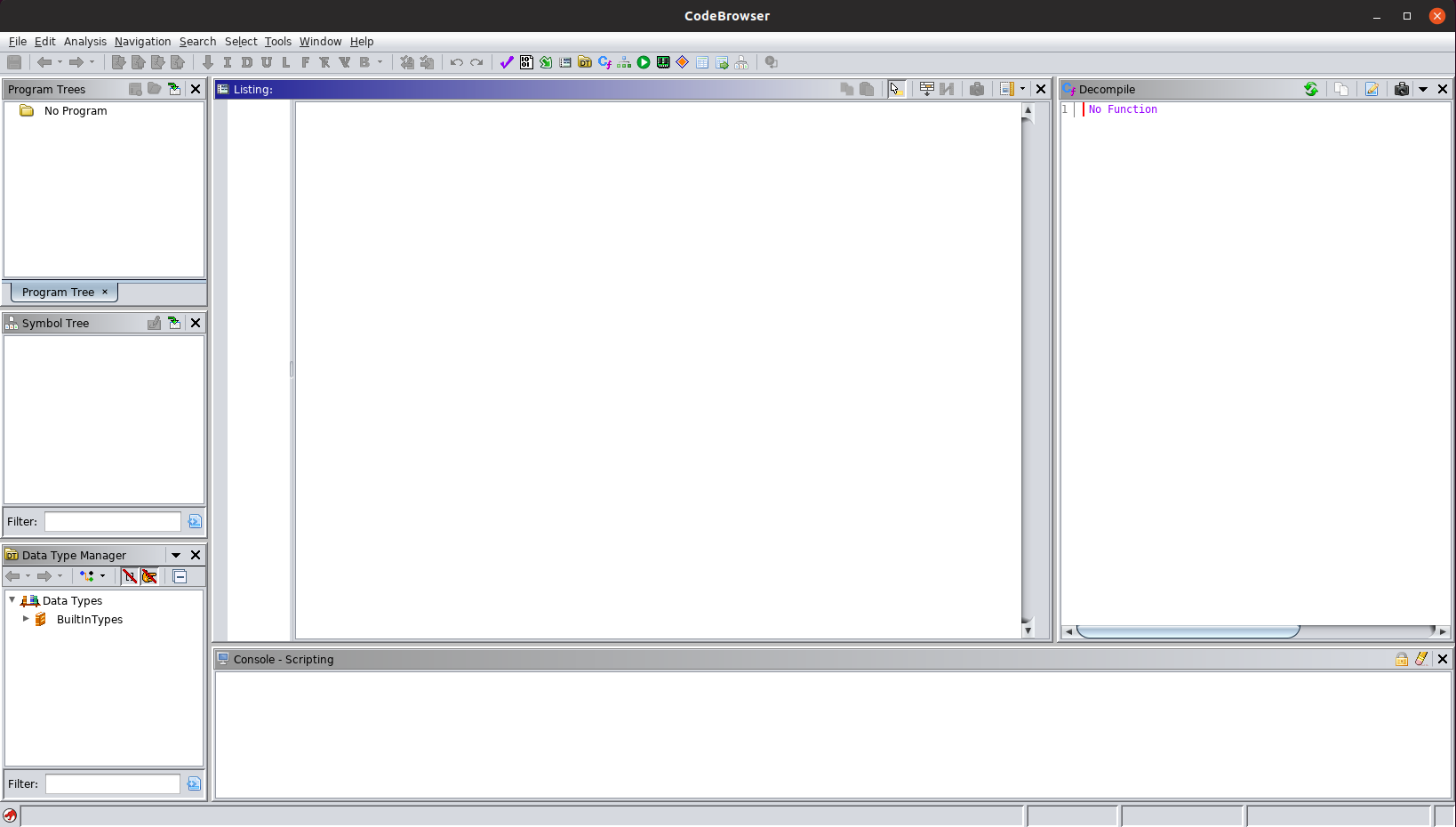Click the 'D' next-data navigation icon

pos(247,62)
